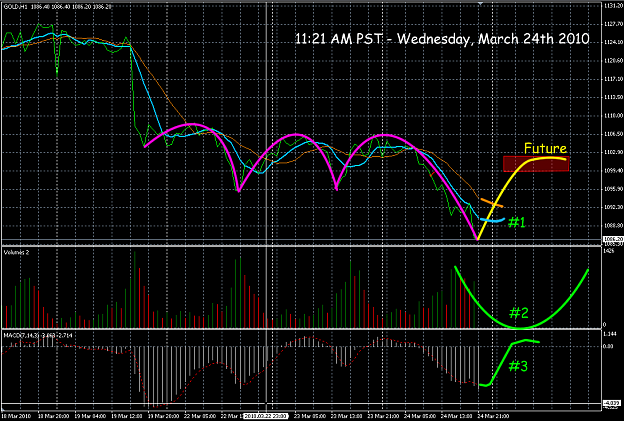Click the 23 Mar 13:00 time label
Viewport: 625px width, 421px height.
pos(346,416)
